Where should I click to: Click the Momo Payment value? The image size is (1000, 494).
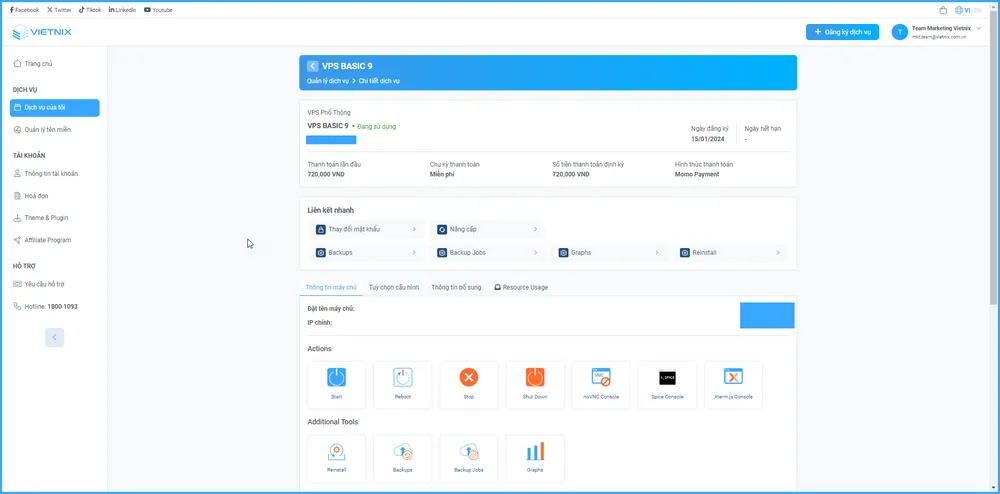coord(697,174)
